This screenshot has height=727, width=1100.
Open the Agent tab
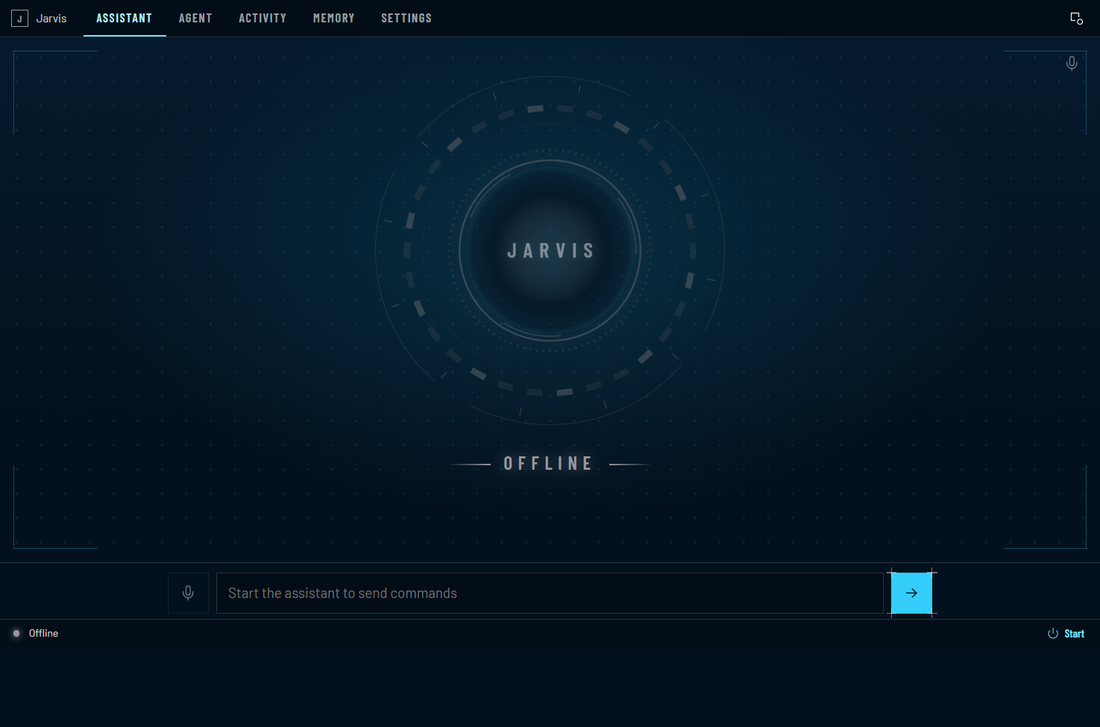(195, 18)
